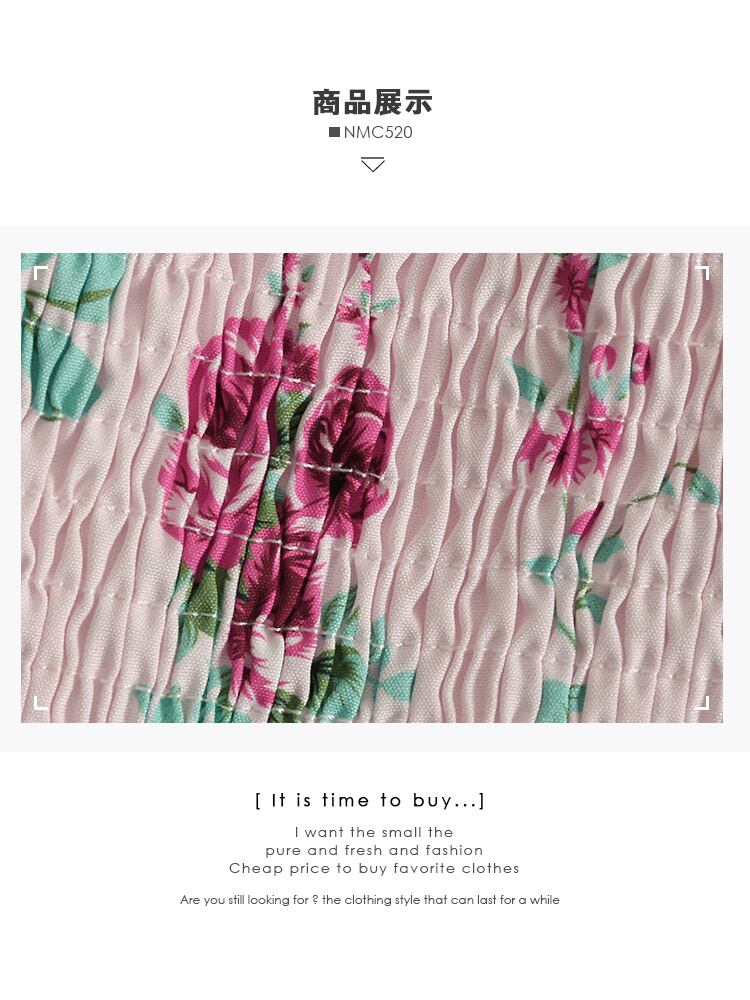
Task: Click the downward triangle arrow below NMC520
Action: tap(372, 165)
